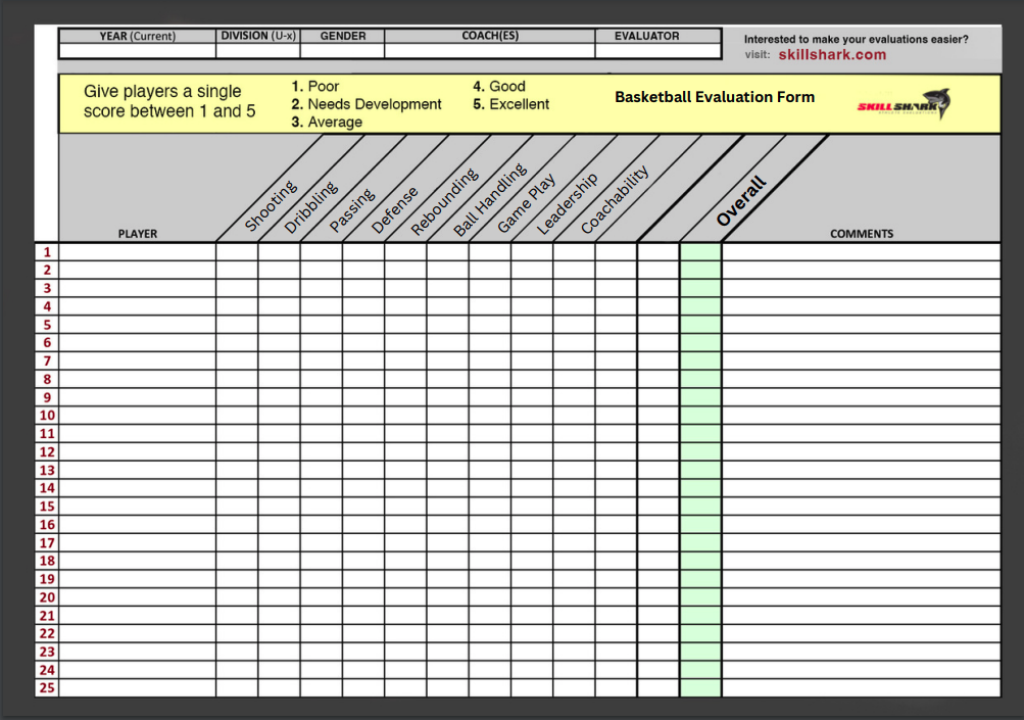Image resolution: width=1024 pixels, height=720 pixels.
Task: Click the PLAYER column header
Action: 137,234
